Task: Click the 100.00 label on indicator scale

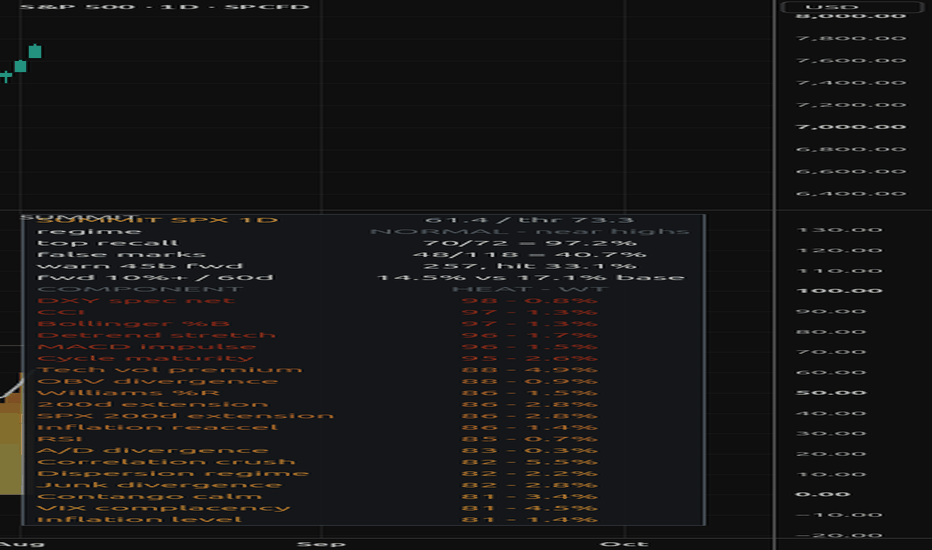Action: [x=839, y=291]
